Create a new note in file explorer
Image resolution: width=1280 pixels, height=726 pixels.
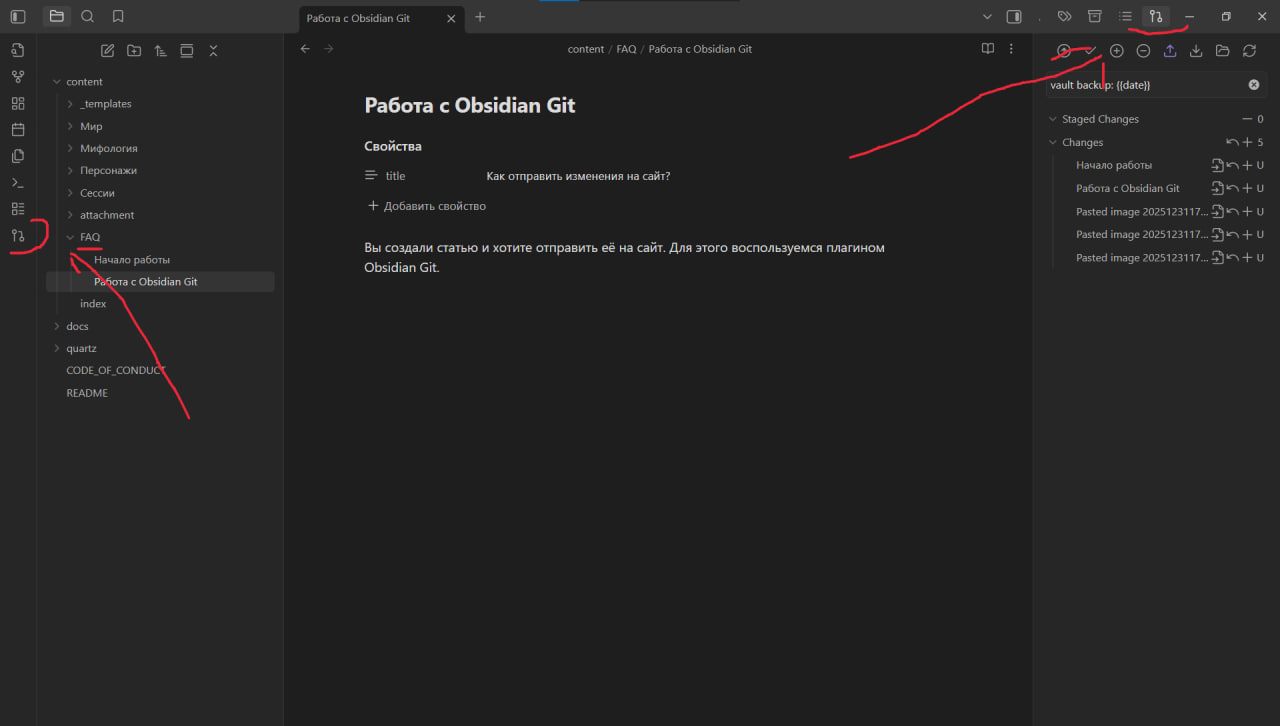tap(108, 51)
